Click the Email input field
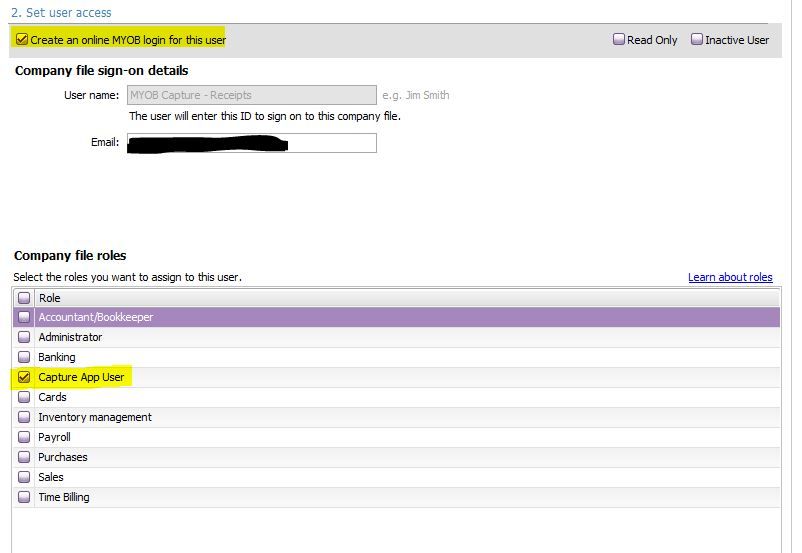 pos(251,143)
